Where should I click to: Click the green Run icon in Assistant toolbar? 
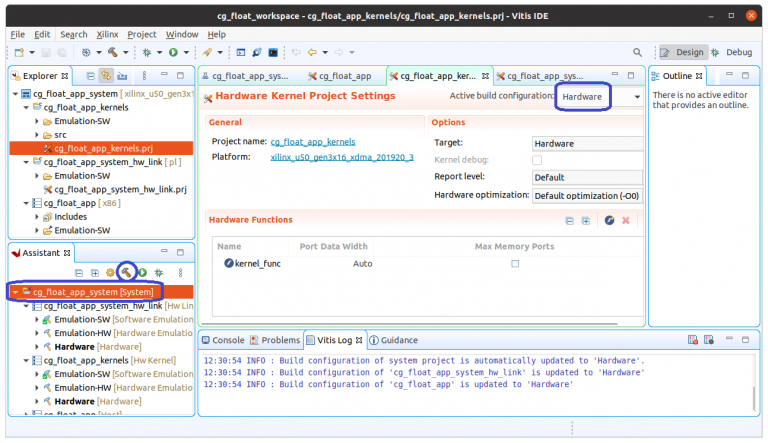click(x=143, y=272)
